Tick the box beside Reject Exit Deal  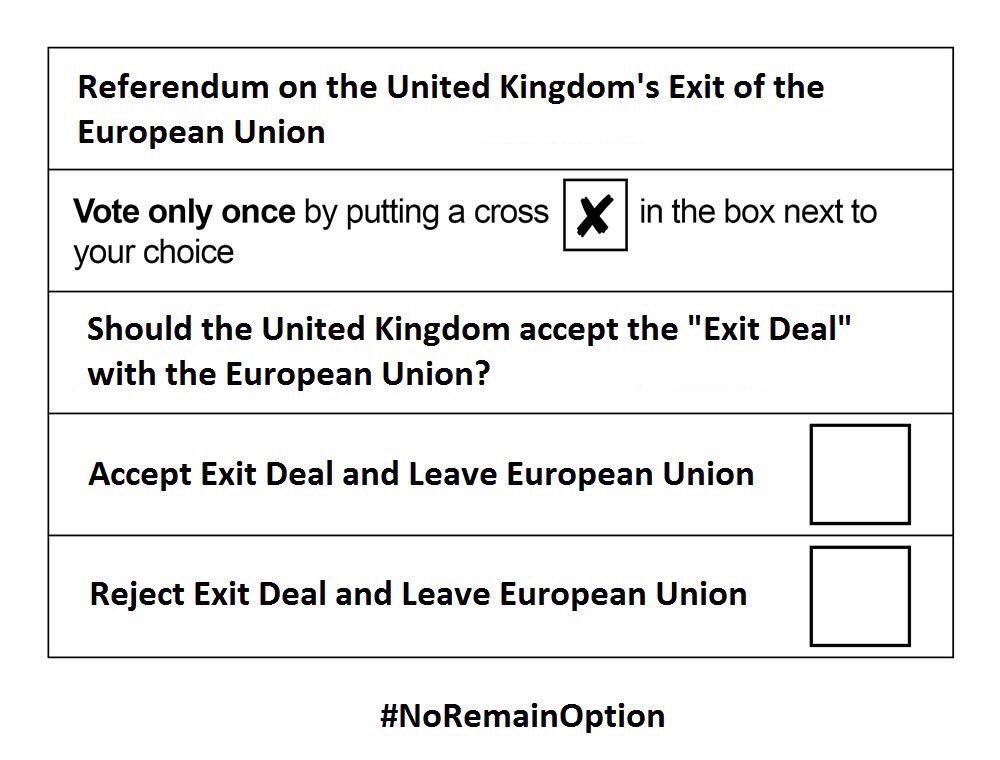(x=860, y=596)
